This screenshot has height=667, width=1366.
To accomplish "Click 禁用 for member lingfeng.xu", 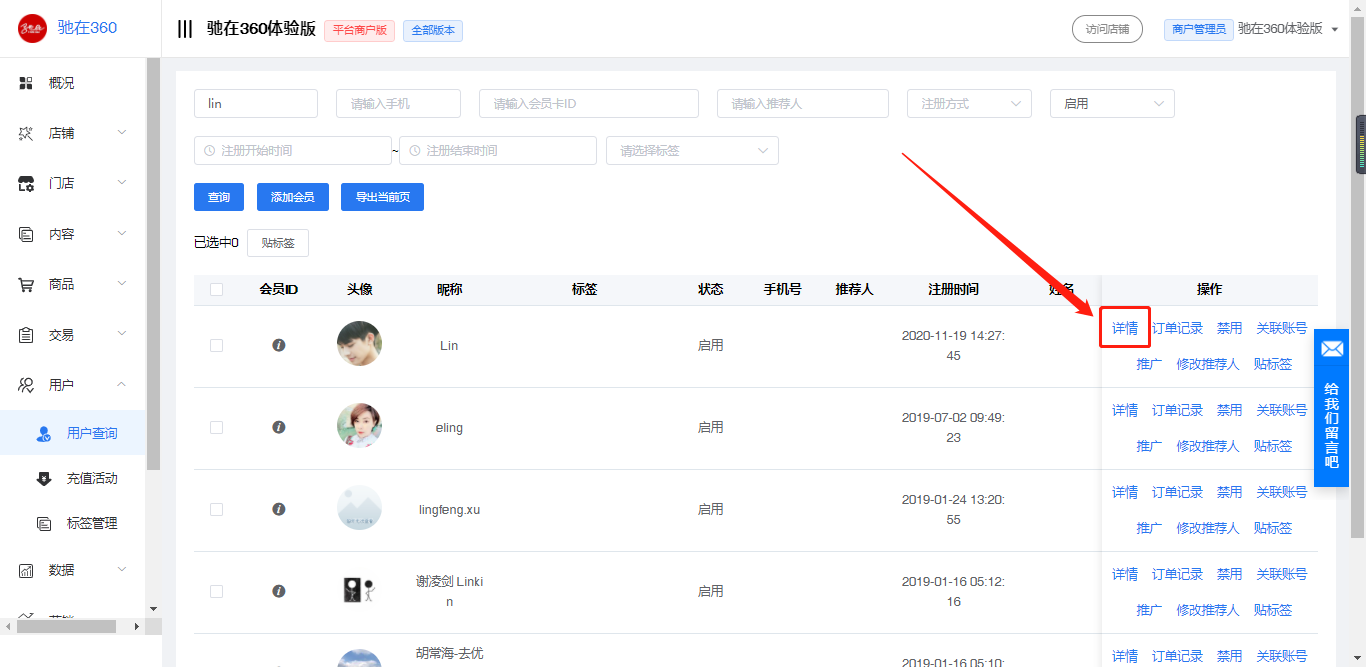I will tap(1229, 492).
